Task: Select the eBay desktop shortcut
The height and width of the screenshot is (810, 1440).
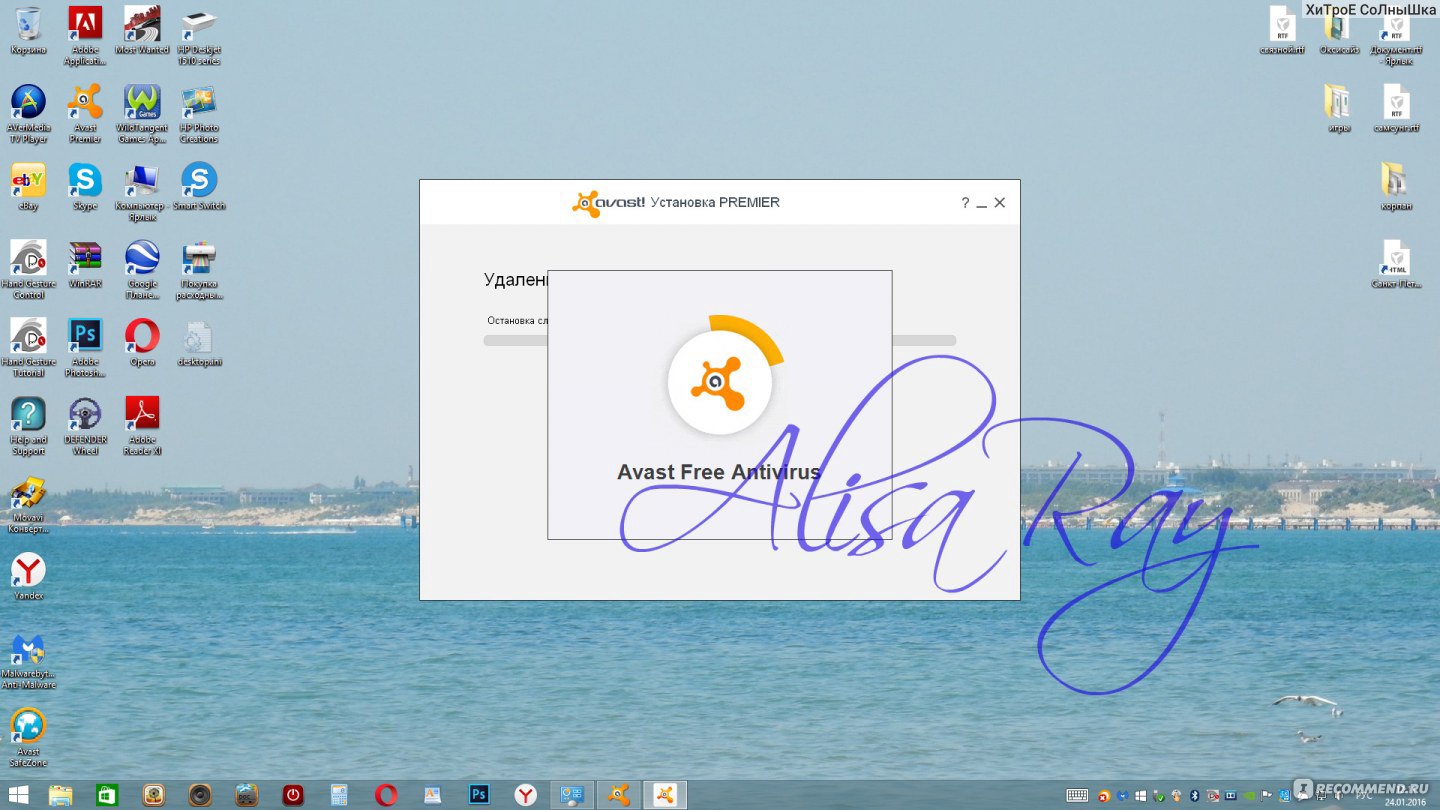Action: (28, 186)
